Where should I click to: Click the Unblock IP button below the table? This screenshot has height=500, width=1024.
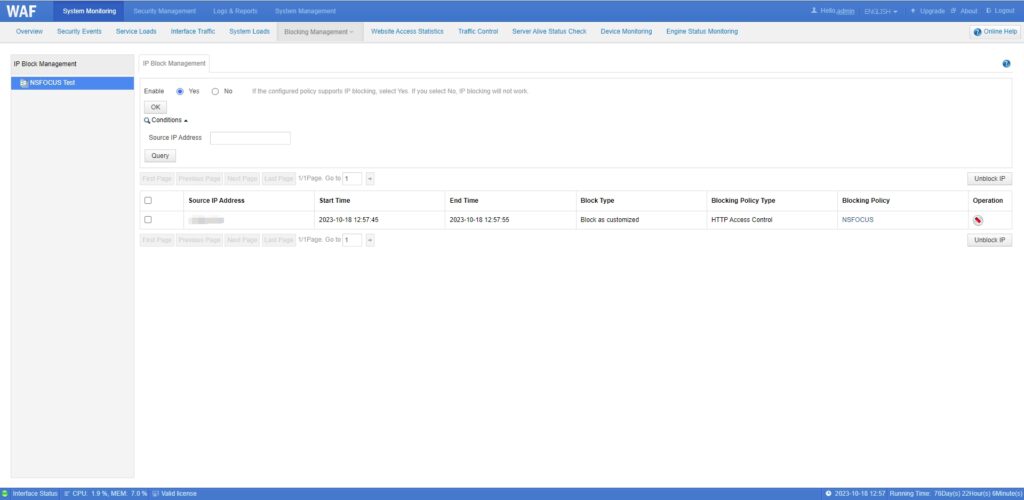click(x=989, y=240)
